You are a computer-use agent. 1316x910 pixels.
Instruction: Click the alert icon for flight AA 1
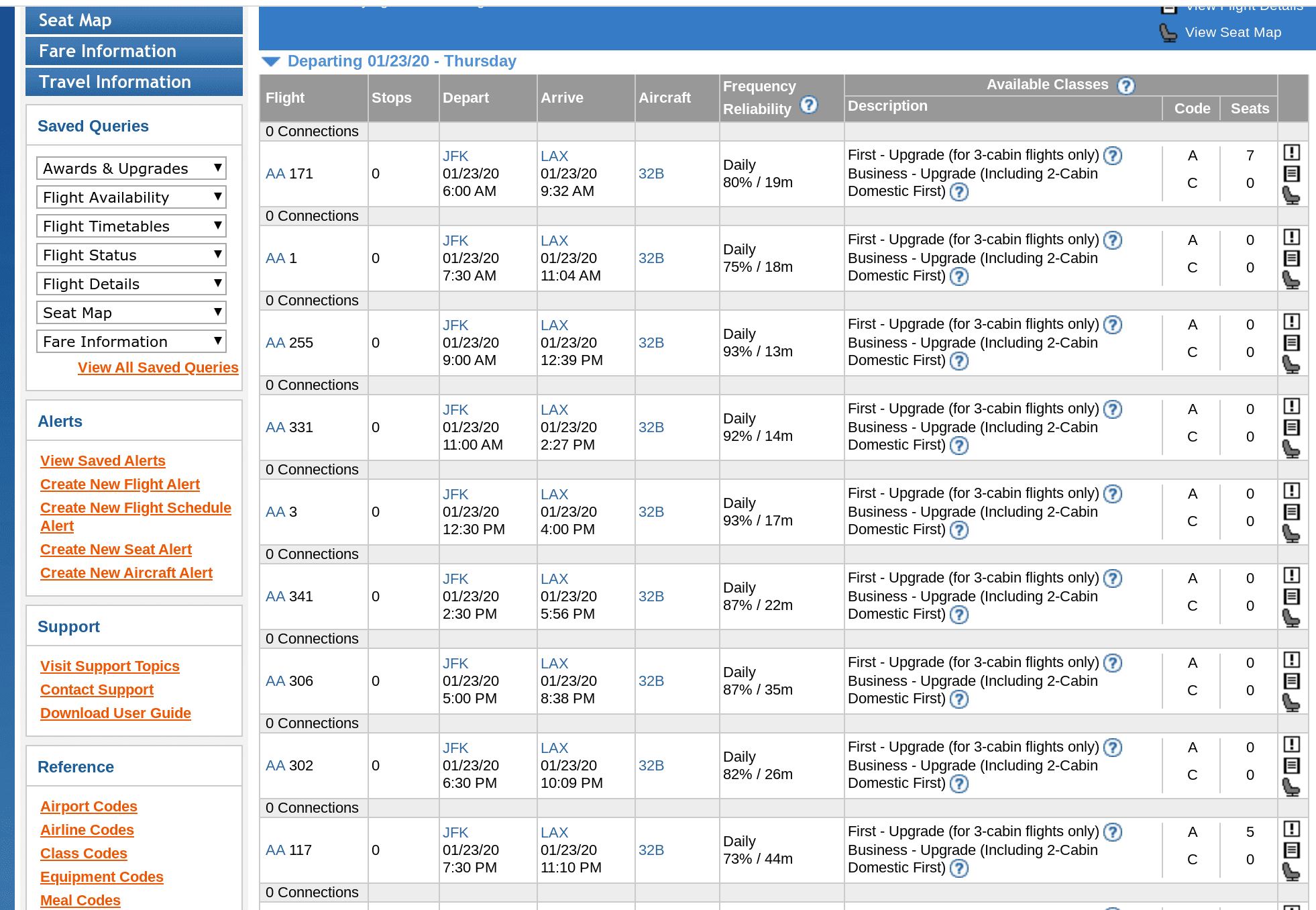pos(1291,237)
